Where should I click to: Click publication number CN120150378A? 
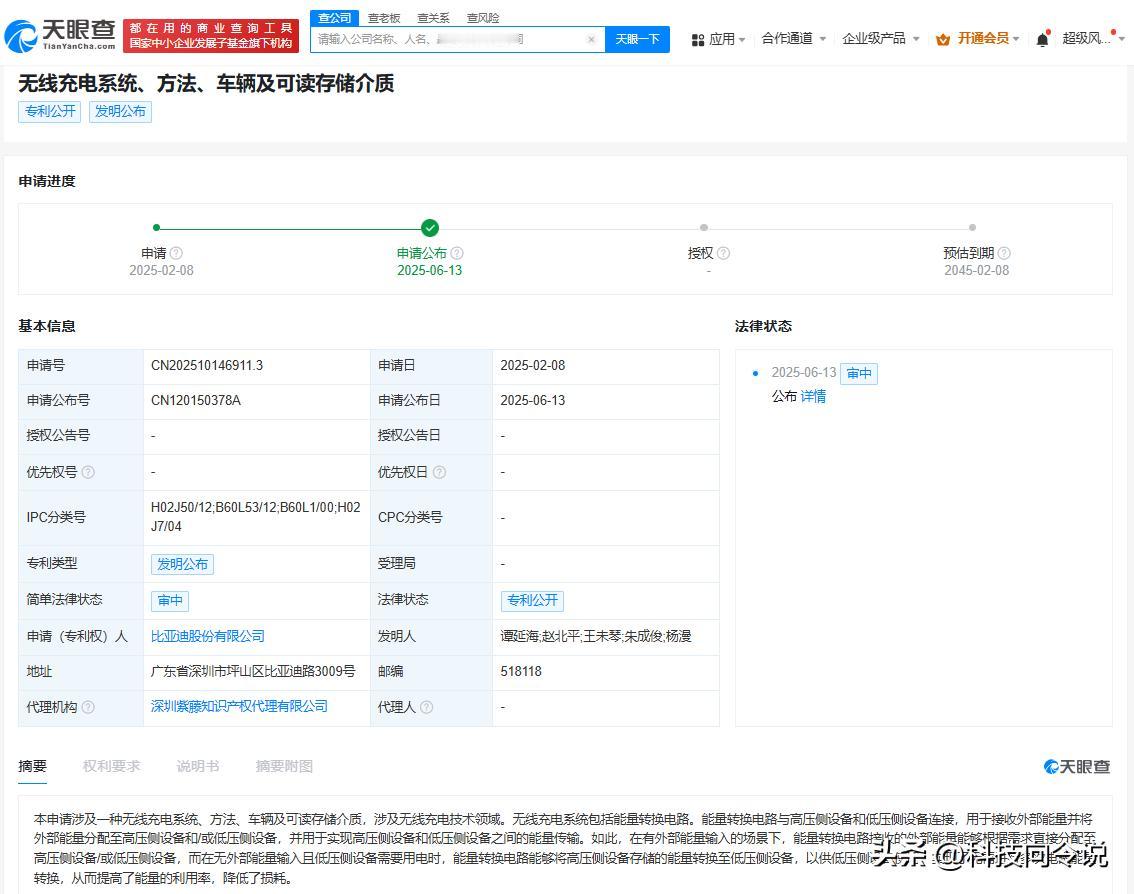(x=196, y=401)
